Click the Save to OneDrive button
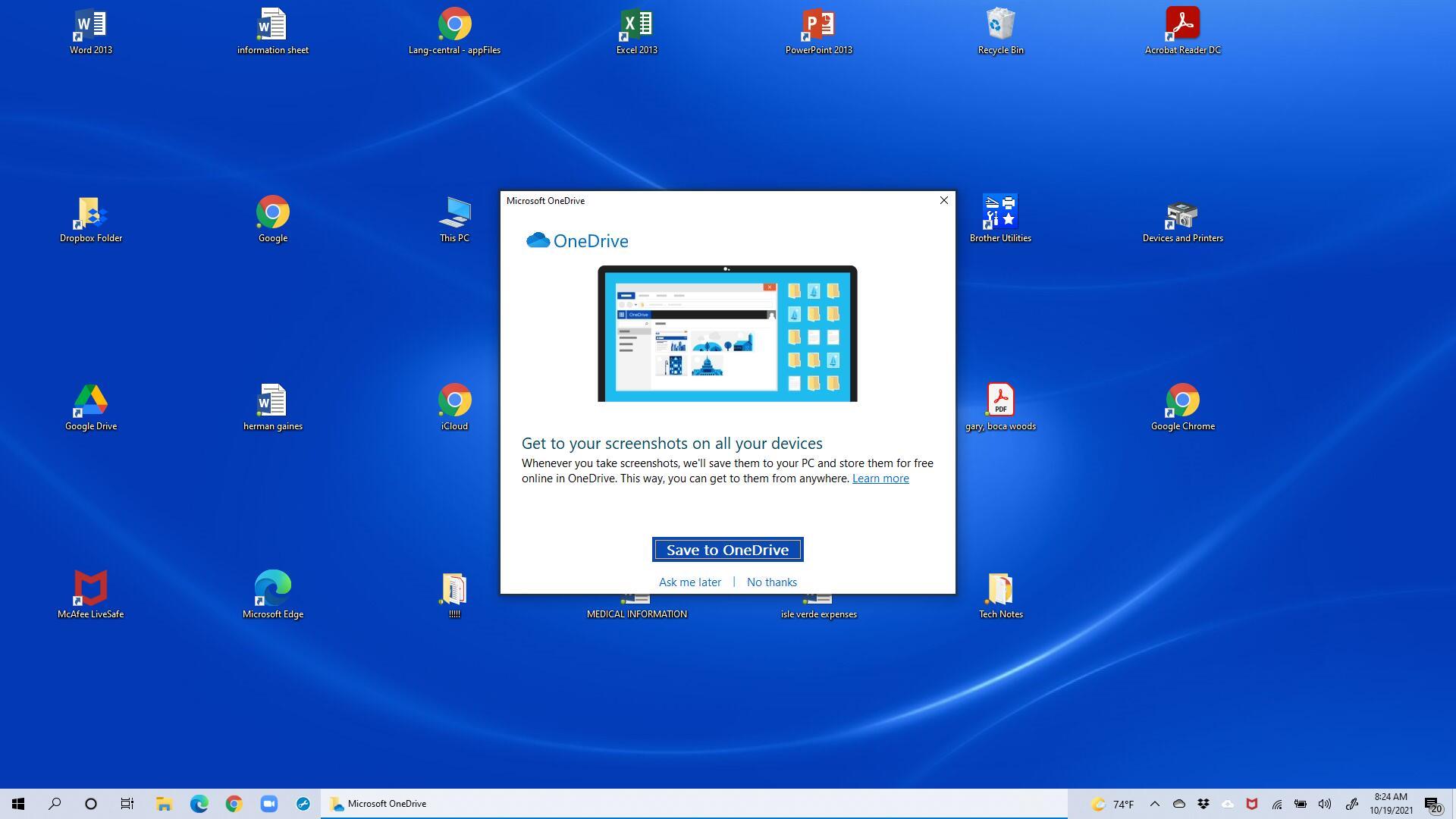 [727, 550]
